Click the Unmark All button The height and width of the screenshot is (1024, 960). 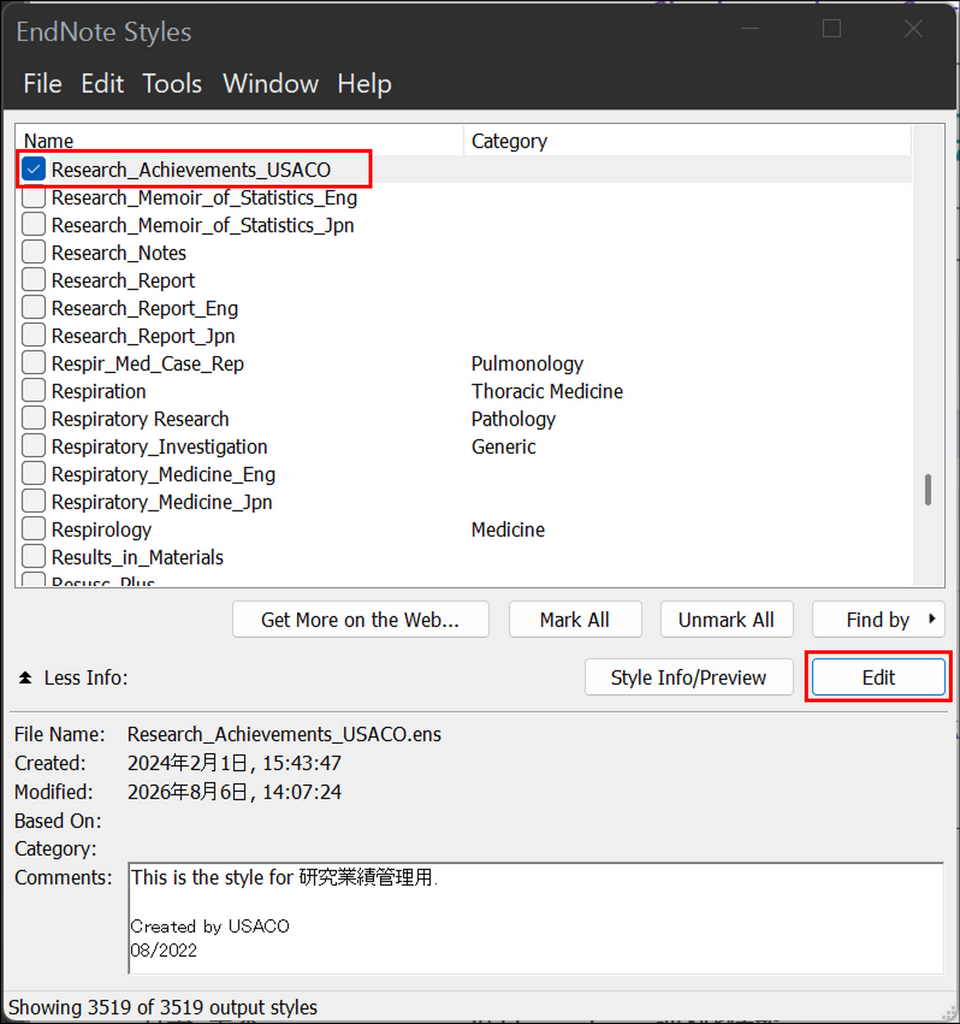coord(726,619)
